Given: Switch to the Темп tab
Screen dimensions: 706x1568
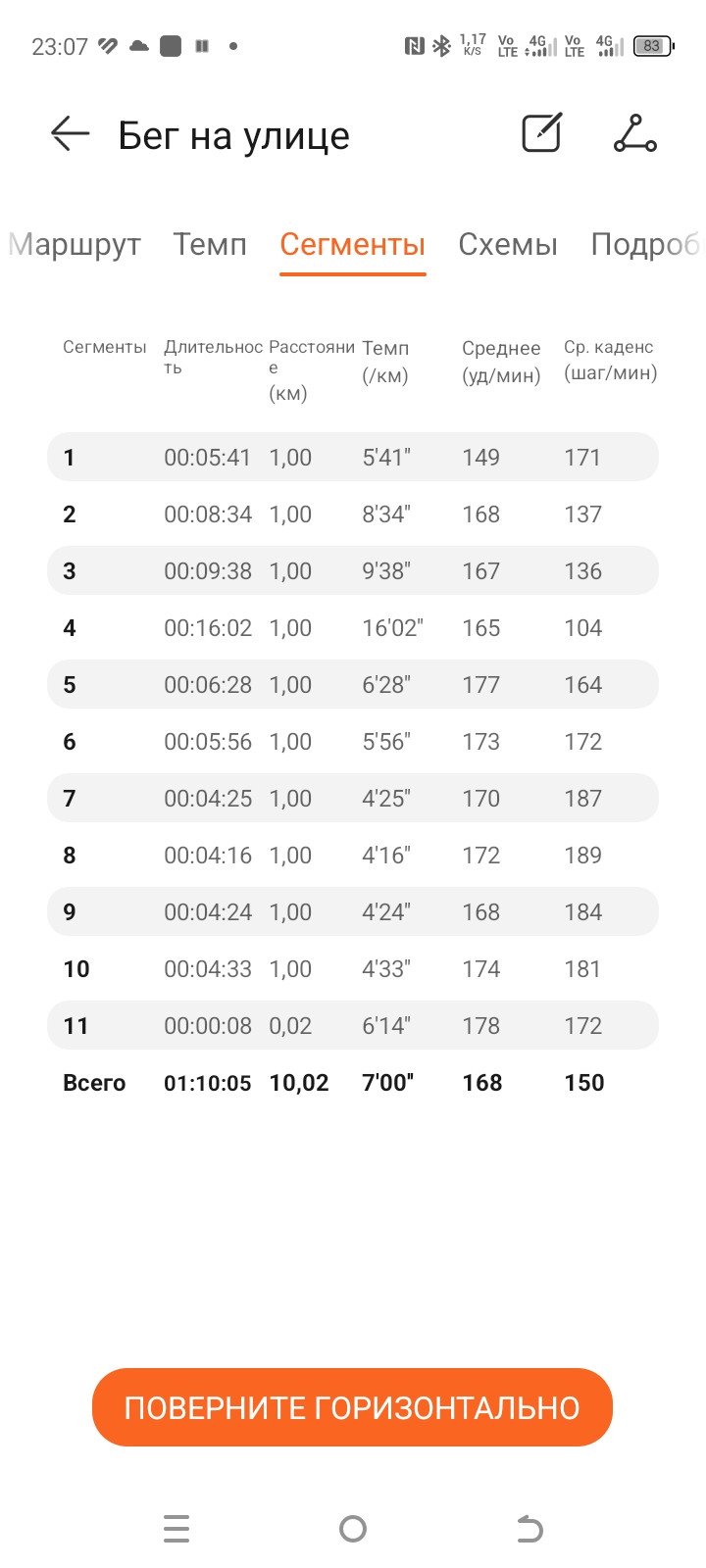Looking at the screenshot, I should coord(210,244).
